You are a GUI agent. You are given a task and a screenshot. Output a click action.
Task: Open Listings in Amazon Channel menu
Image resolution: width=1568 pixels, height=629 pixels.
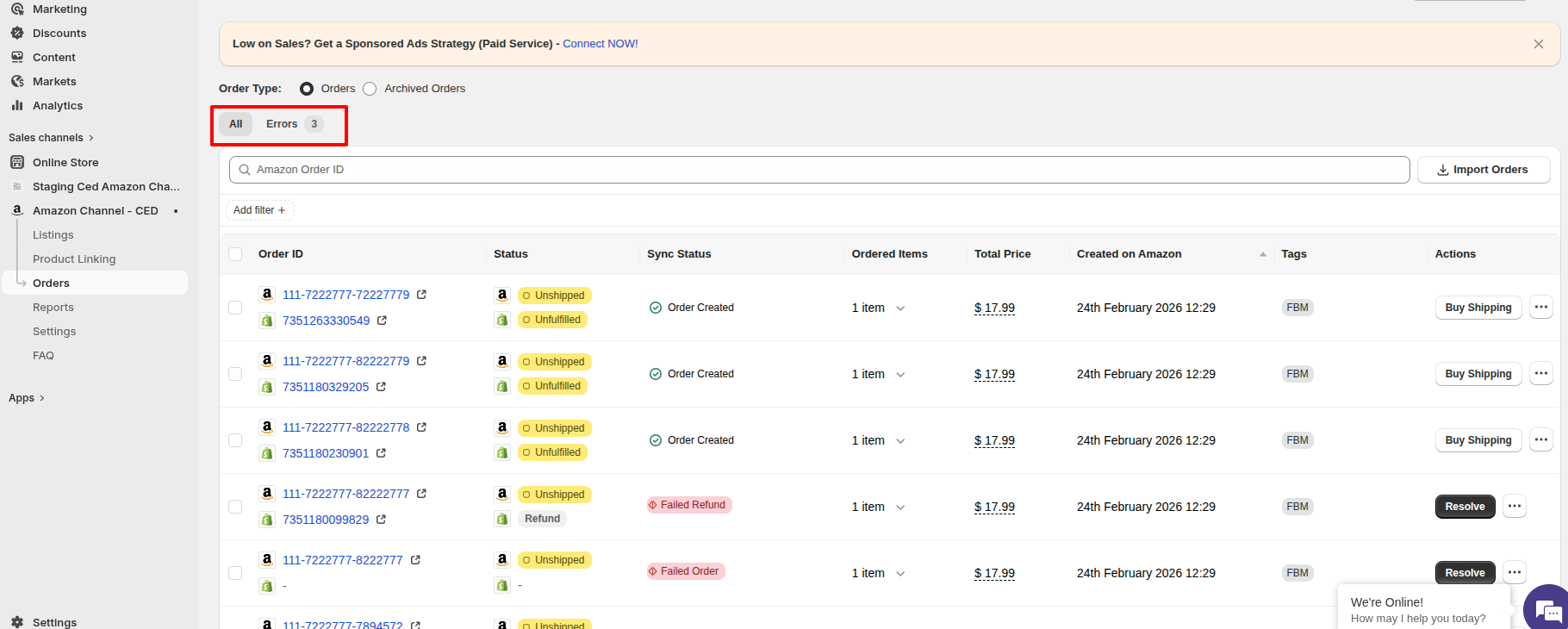tap(53, 235)
